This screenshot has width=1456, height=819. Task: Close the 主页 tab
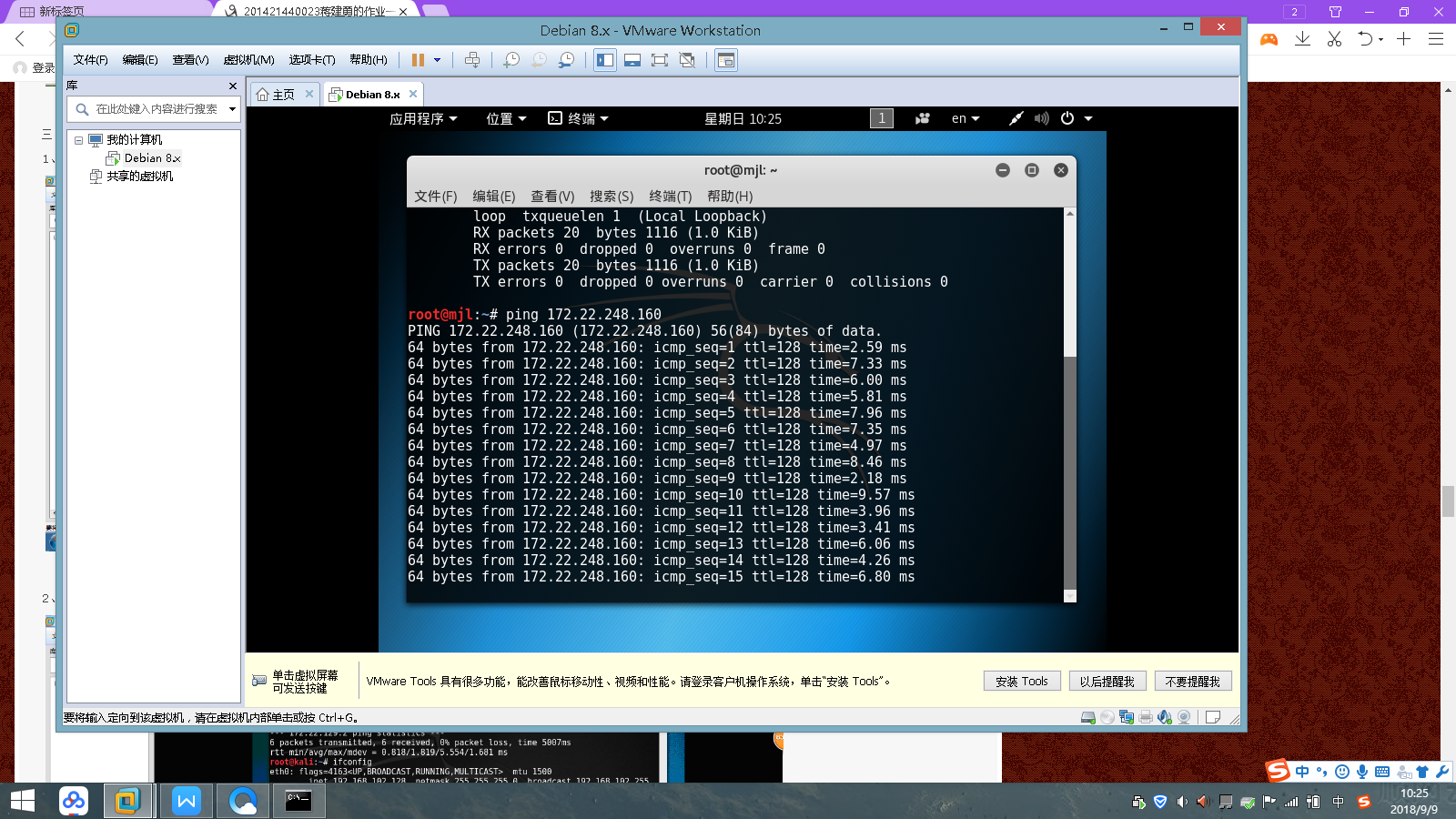click(309, 94)
